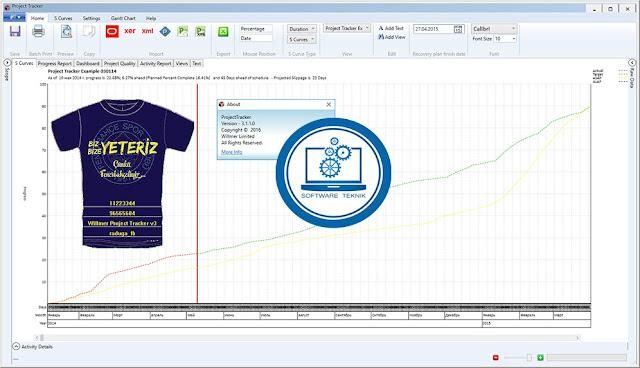Image resolution: width=640 pixels, height=368 pixels.
Task: Switch to the Text tab
Action: tap(197, 64)
